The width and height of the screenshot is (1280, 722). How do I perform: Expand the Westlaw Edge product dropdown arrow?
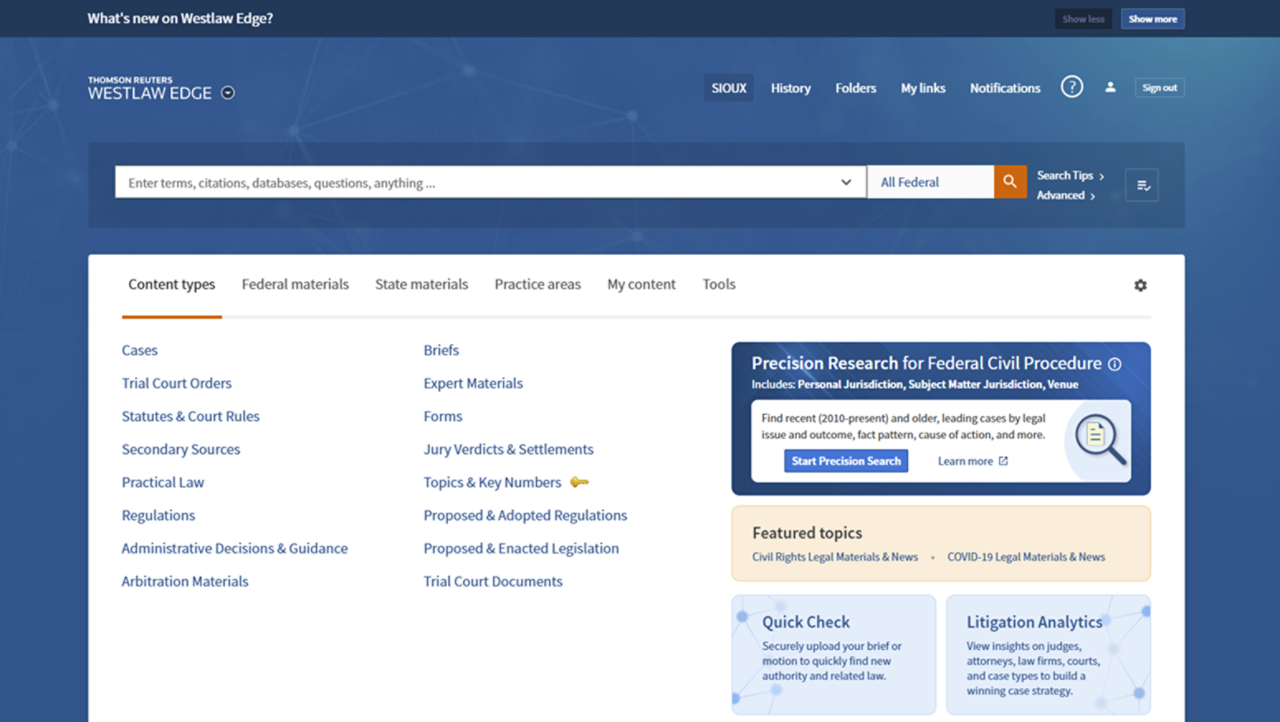pyautogui.click(x=228, y=93)
